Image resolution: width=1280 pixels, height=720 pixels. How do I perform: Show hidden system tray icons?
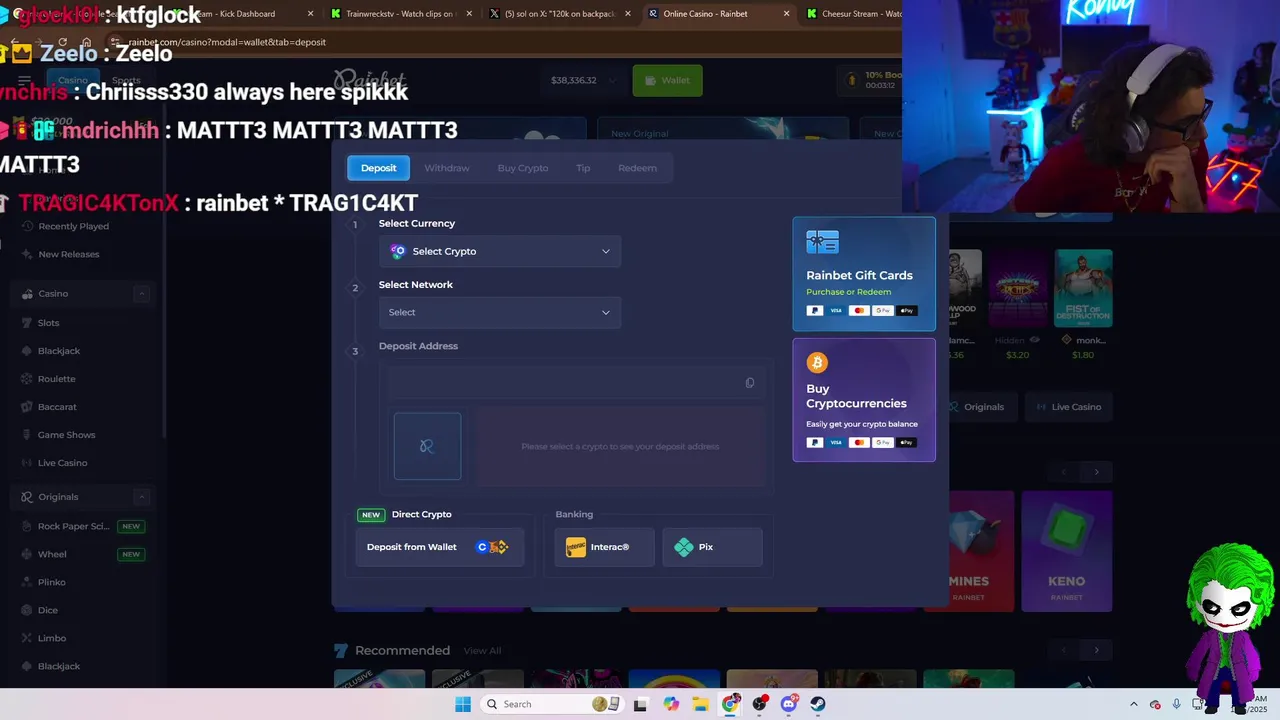(1133, 704)
